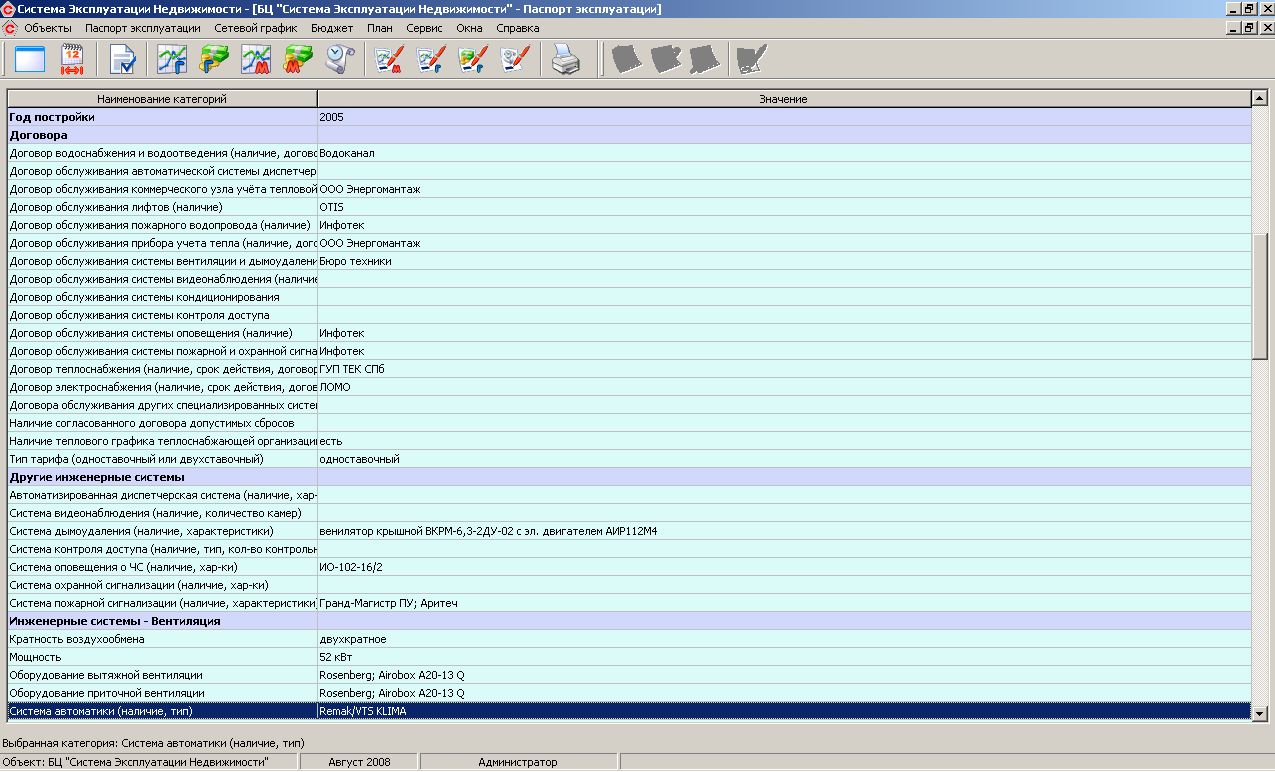The width and height of the screenshot is (1275, 772).
Task: Open the Окна menu
Action: pos(470,28)
